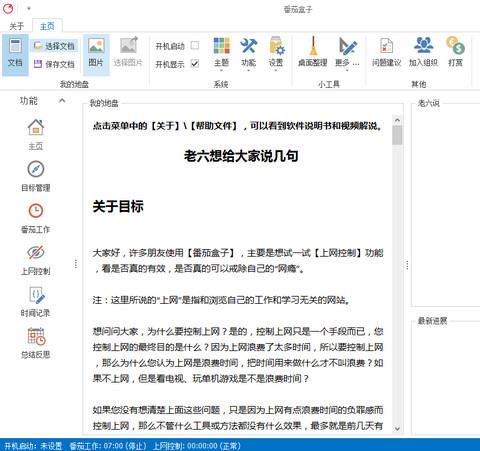The height and width of the screenshot is (451, 480).
Task: Switch to the 关于 tab
Action: pos(16,26)
